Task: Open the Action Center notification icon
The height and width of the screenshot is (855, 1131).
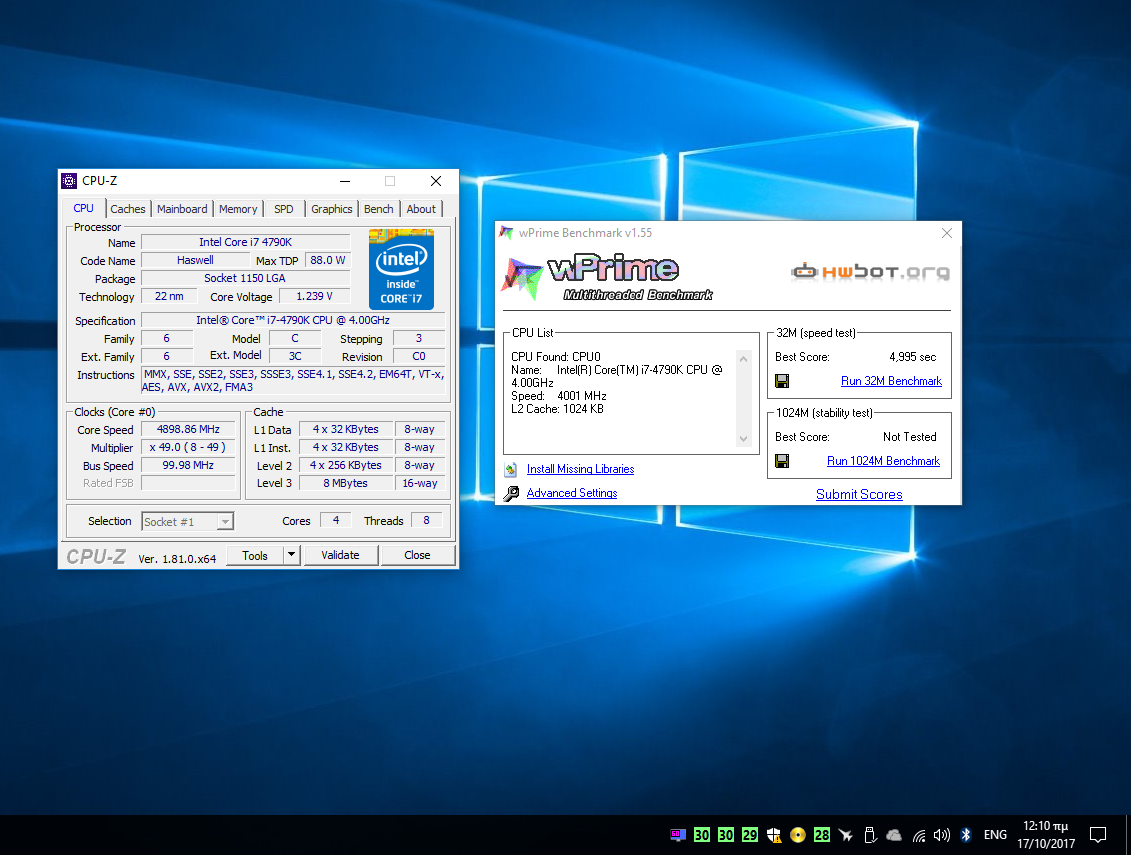Action: tap(1098, 835)
